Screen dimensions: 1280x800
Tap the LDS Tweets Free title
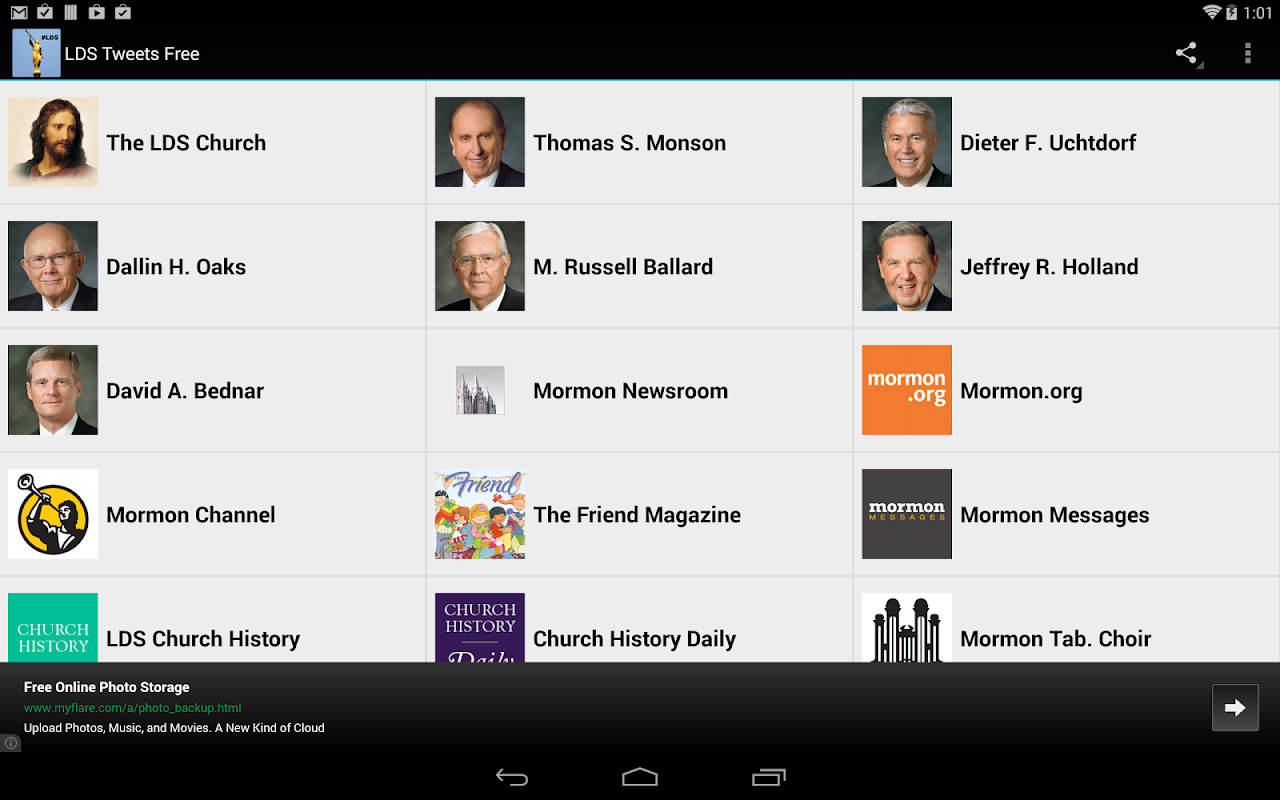click(x=132, y=54)
